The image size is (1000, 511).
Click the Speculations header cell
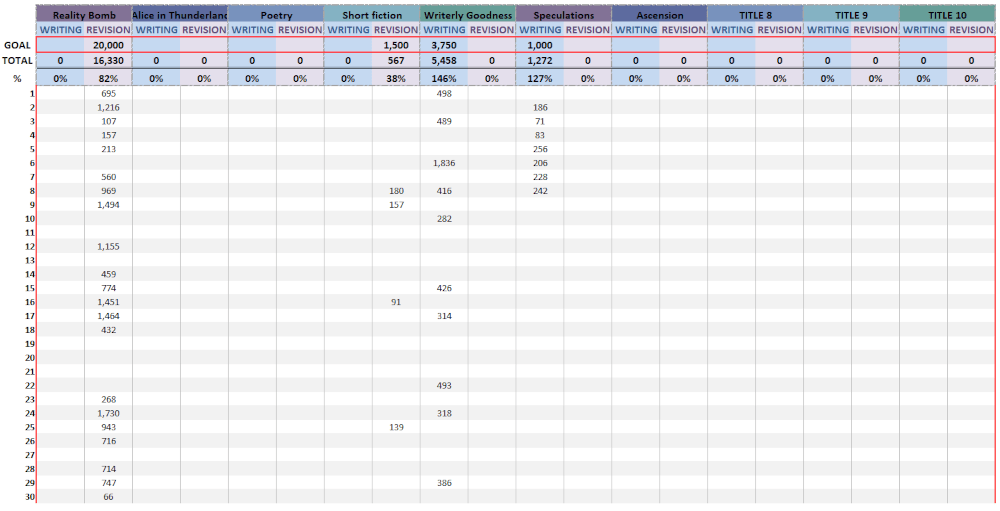(x=564, y=15)
